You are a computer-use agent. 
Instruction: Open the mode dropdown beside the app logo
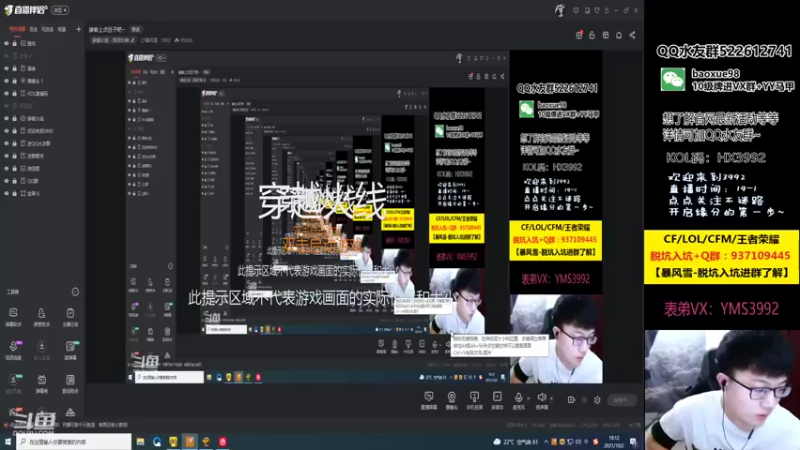click(60, 10)
